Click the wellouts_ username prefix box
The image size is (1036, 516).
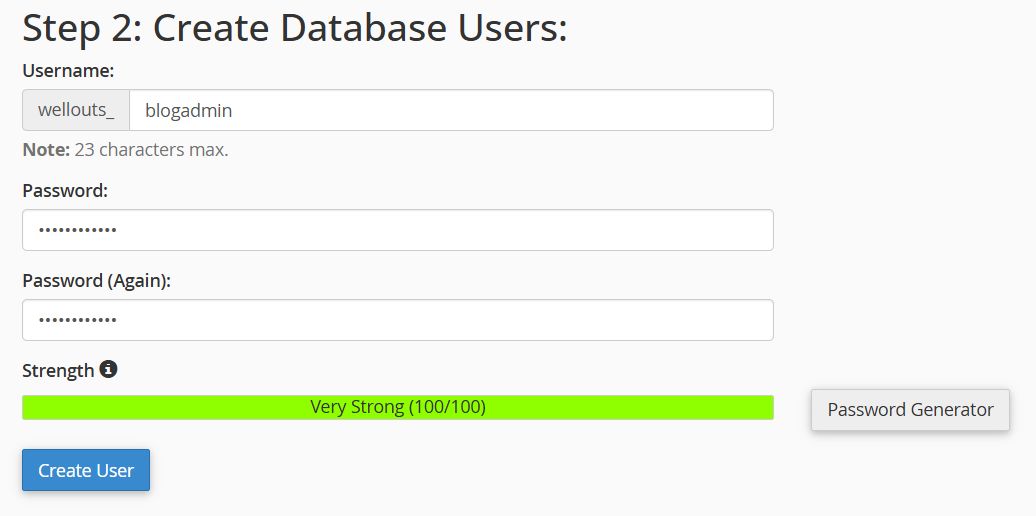click(x=76, y=110)
